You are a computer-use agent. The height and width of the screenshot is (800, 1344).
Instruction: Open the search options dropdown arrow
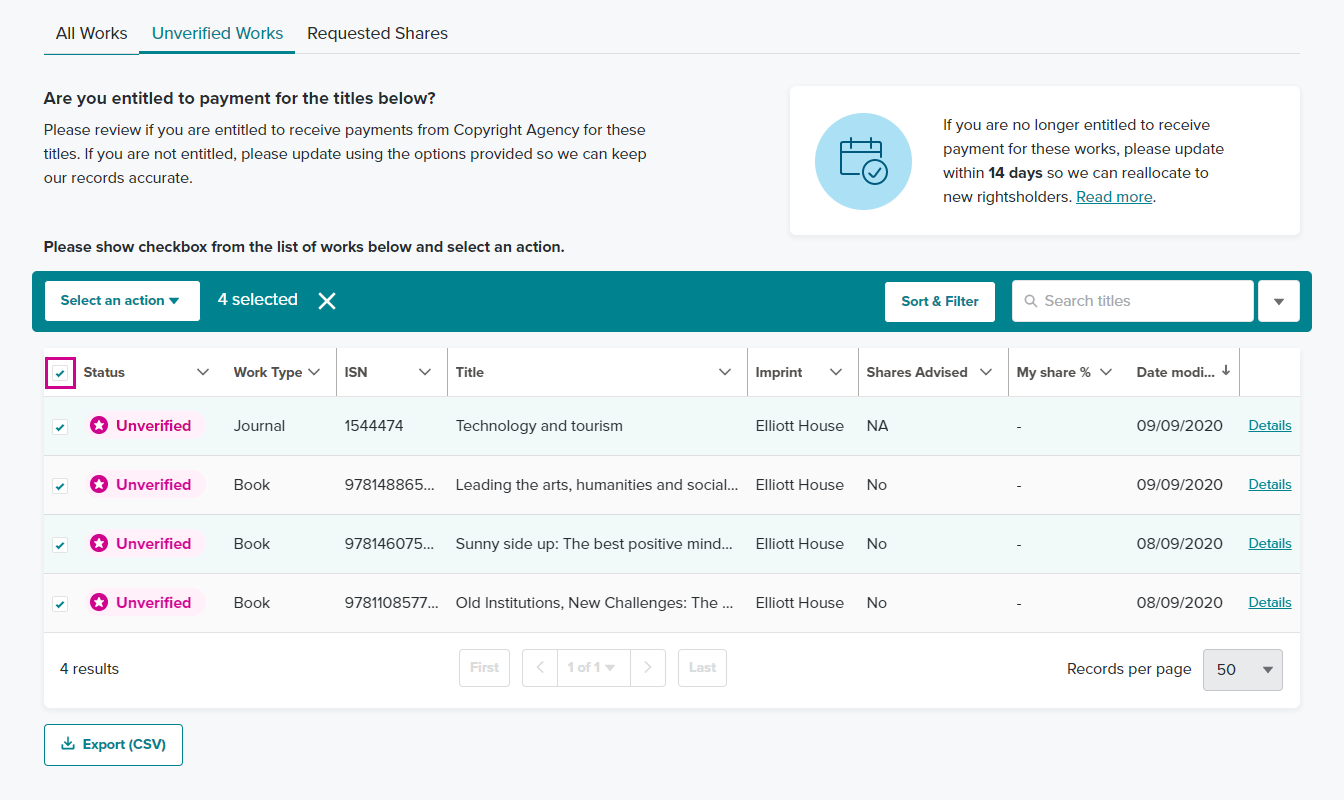click(1279, 301)
